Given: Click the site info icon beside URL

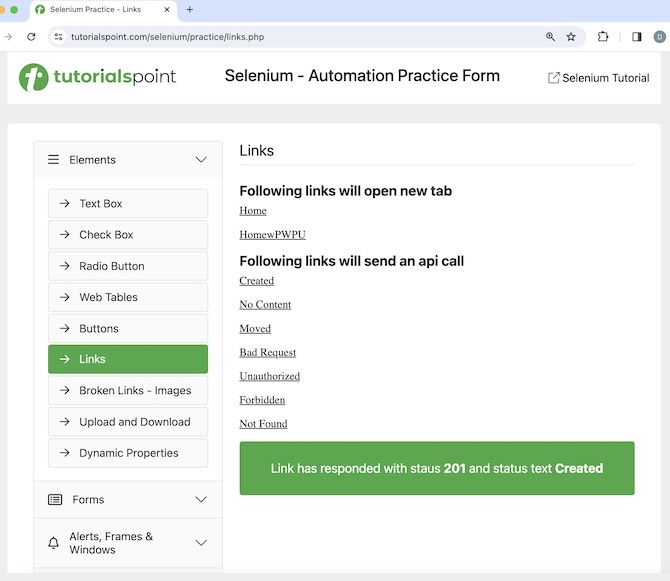Looking at the screenshot, I should (58, 37).
